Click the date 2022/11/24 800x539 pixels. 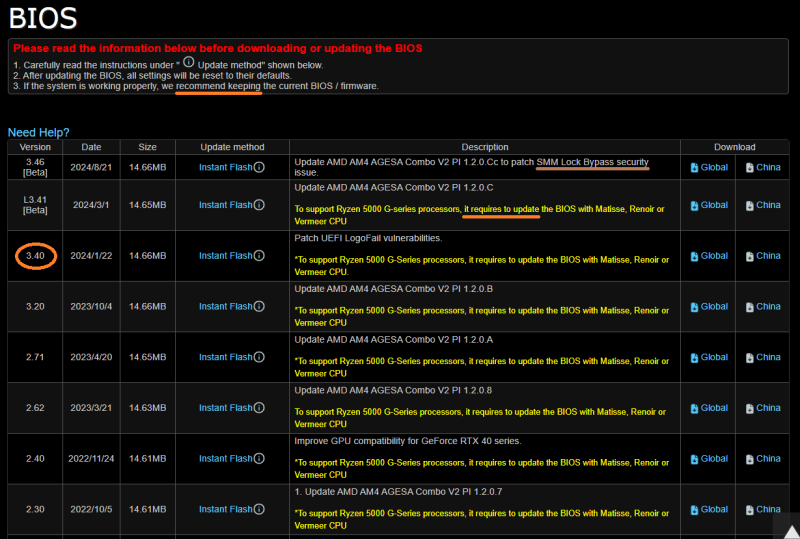(x=91, y=458)
